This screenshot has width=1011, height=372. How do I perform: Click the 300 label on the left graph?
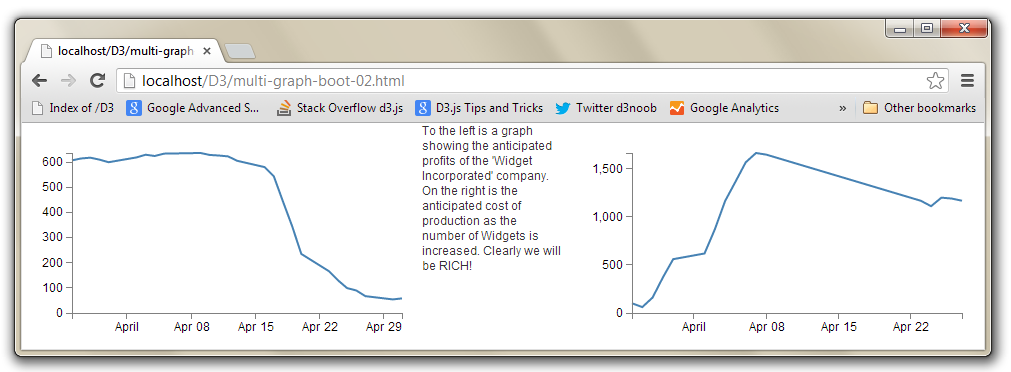click(x=53, y=237)
